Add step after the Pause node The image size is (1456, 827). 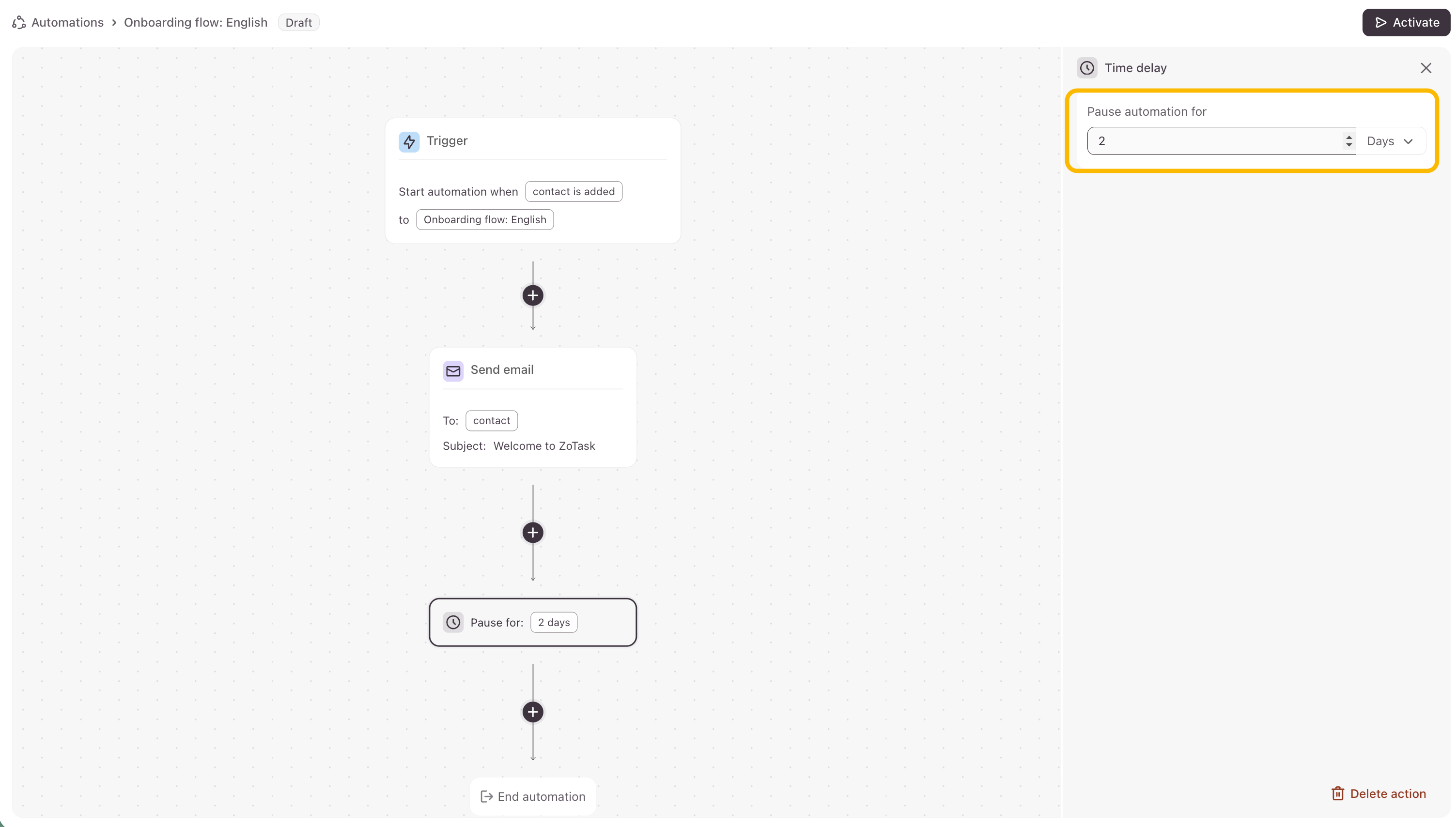[532, 712]
